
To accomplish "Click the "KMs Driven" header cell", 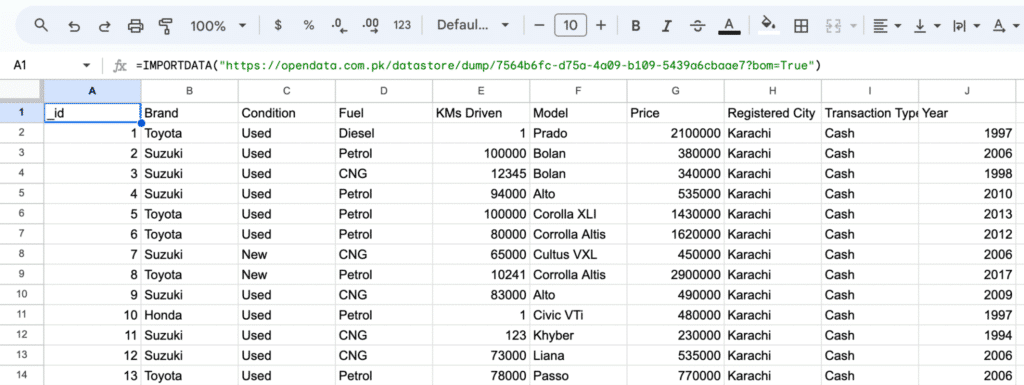I will pos(481,113).
